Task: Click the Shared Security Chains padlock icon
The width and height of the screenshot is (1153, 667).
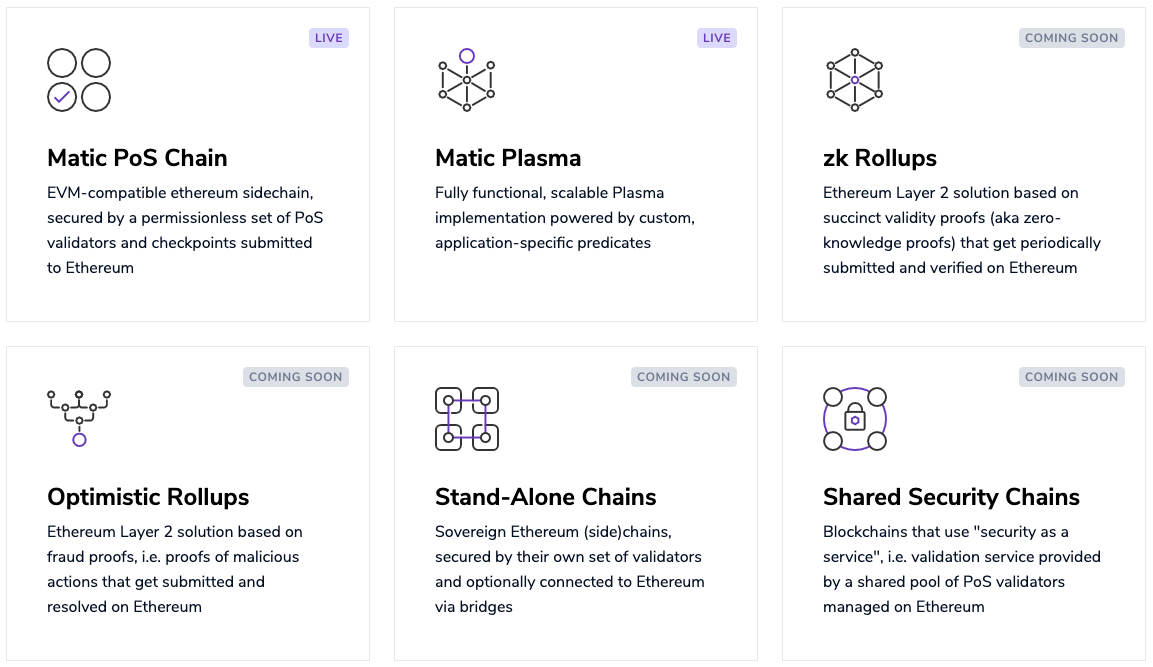Action: [855, 418]
